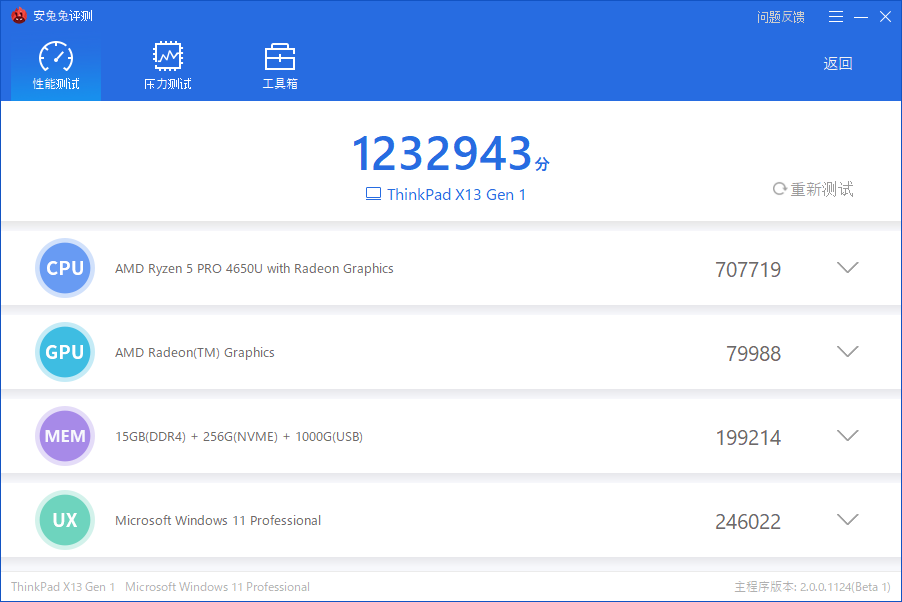Click 重新测试 to rerun the benchmark

click(x=813, y=189)
